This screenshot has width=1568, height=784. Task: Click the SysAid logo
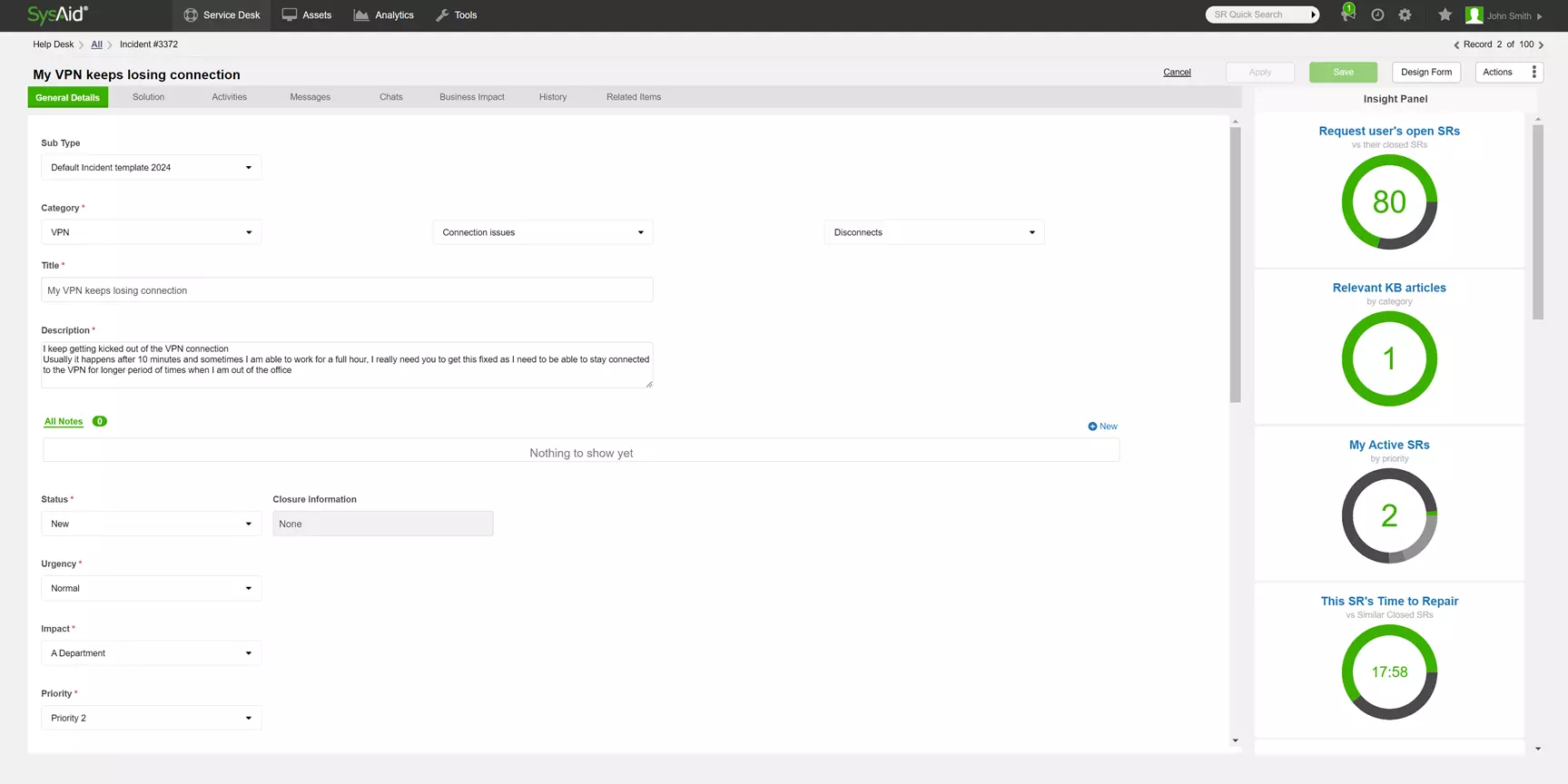tap(58, 15)
